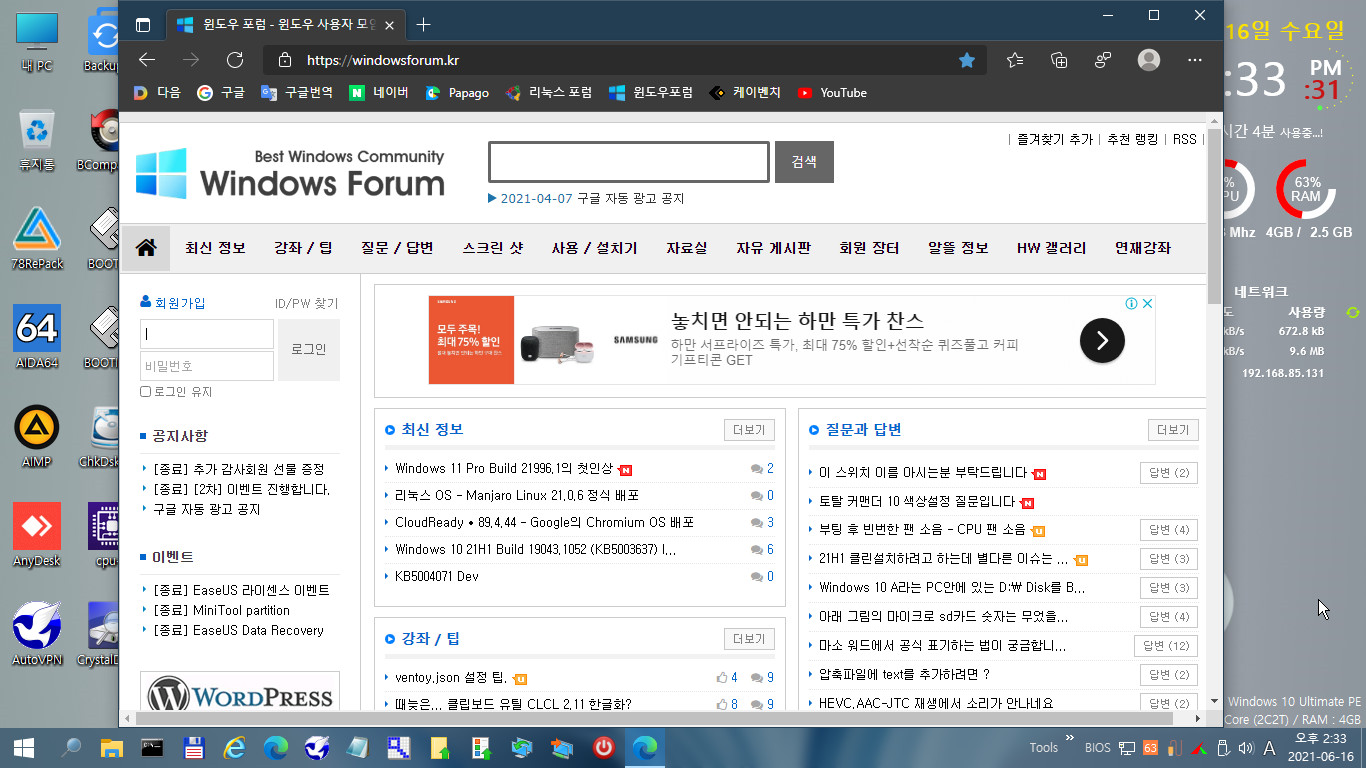Click 더보기 in the 최신 정보 section
The width and height of the screenshot is (1366, 768).
pos(749,430)
